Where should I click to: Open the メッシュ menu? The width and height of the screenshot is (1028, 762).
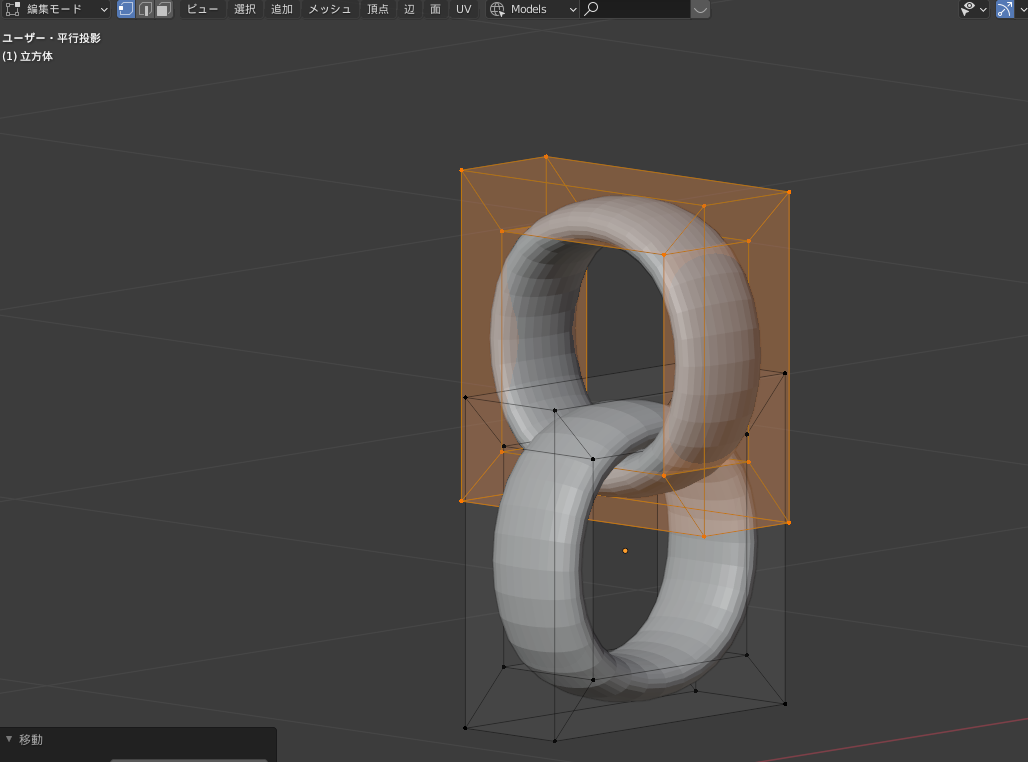(x=329, y=9)
